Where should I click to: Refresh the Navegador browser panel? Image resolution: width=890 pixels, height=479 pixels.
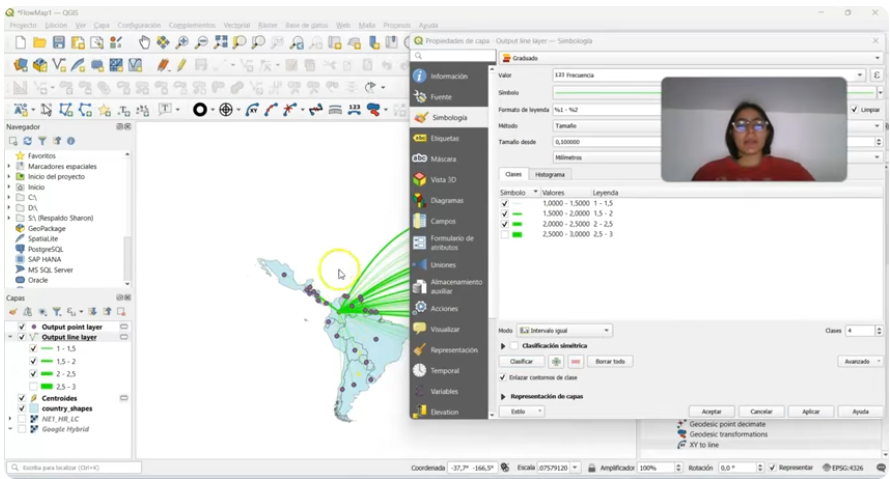click(x=27, y=141)
